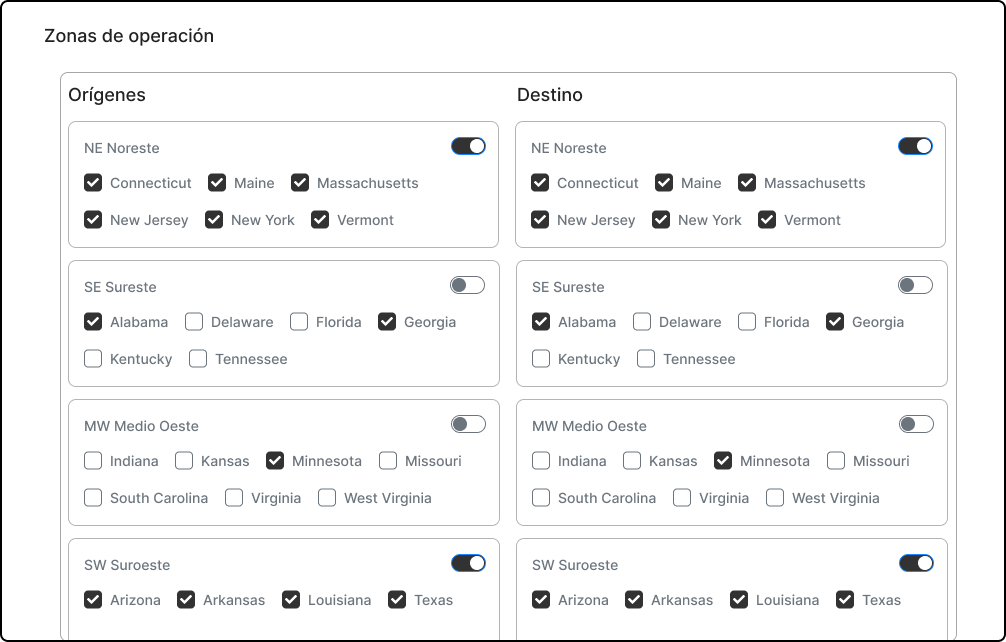Disable the NE Noreste toggle in Orígenes
The height and width of the screenshot is (642, 1006).
(x=468, y=146)
